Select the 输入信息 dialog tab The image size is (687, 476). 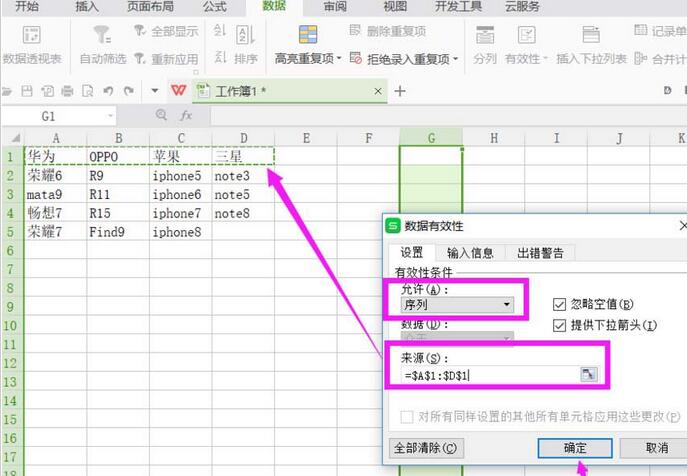[x=470, y=253]
